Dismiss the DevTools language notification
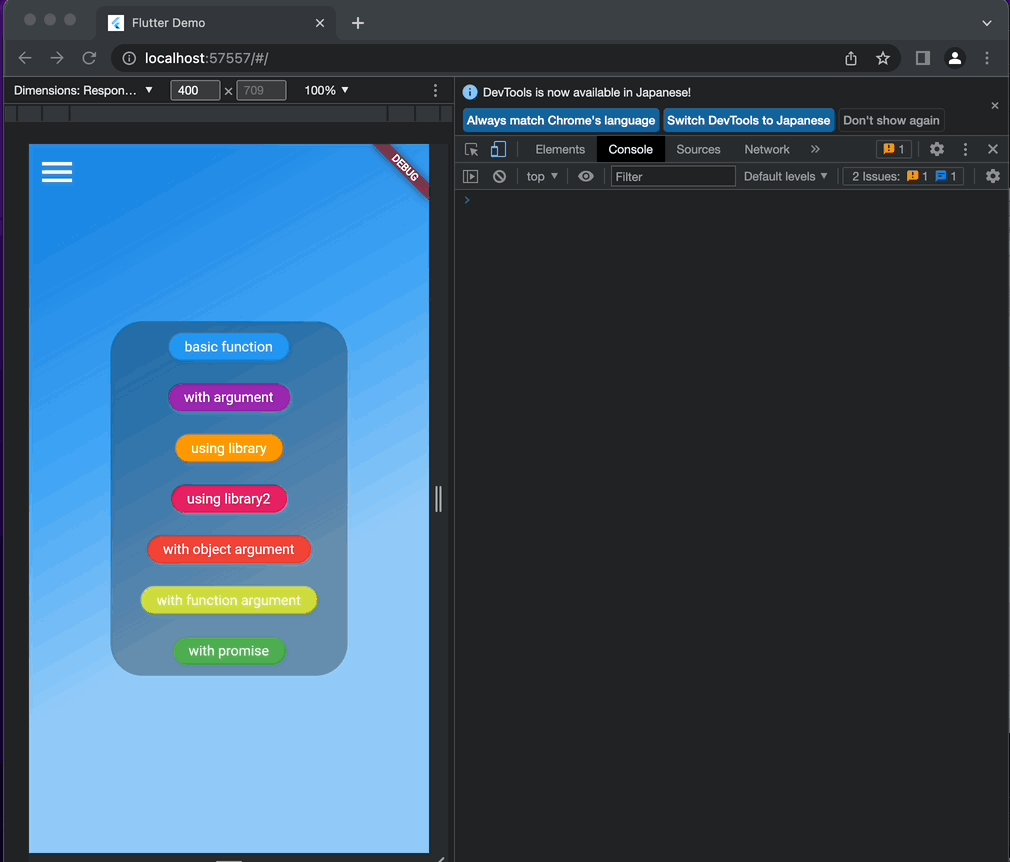 tap(995, 106)
